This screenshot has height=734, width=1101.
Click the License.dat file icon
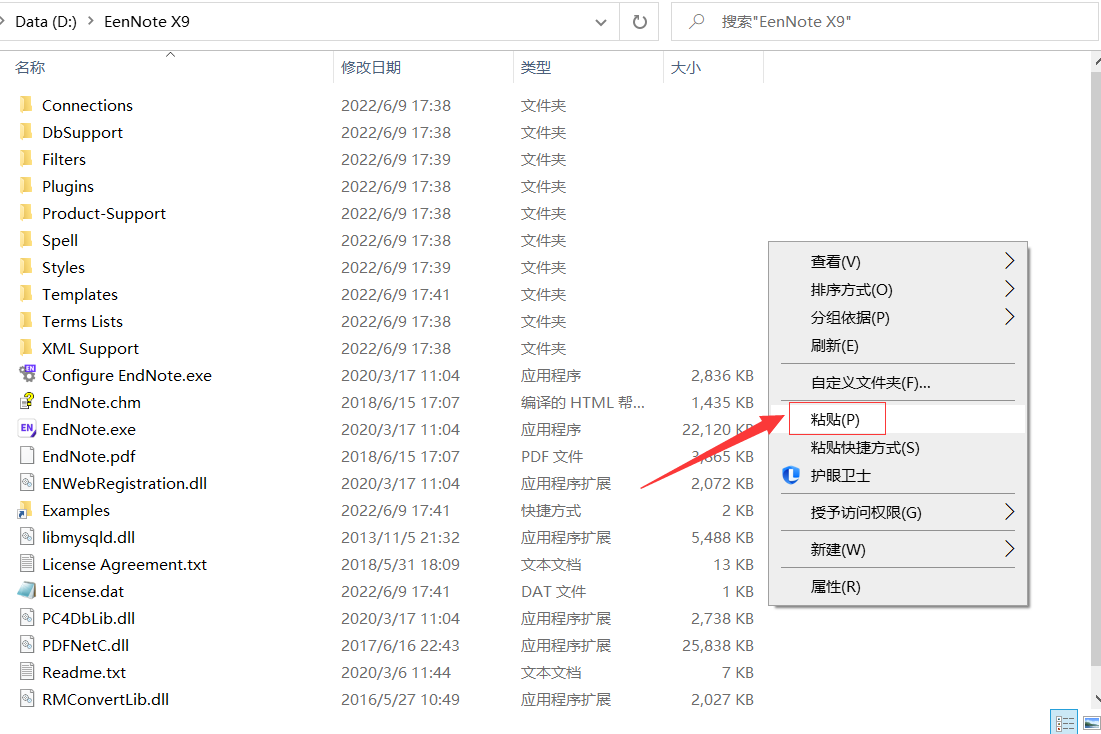[x=27, y=591]
